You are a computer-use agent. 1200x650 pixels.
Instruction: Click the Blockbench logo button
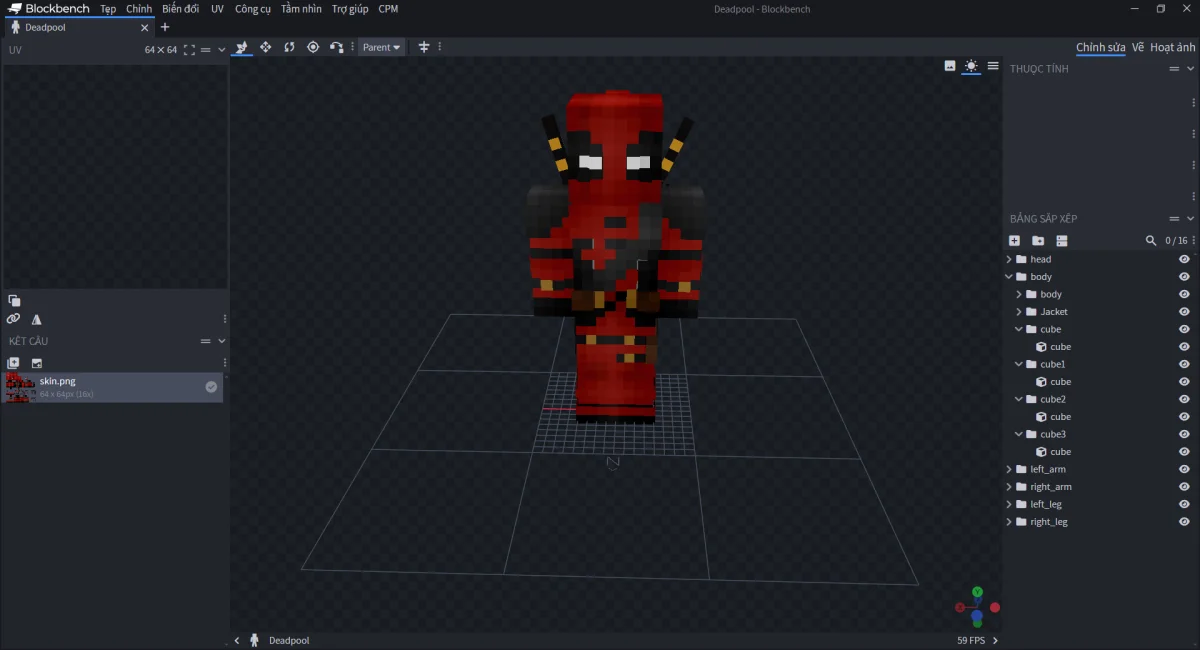click(49, 9)
